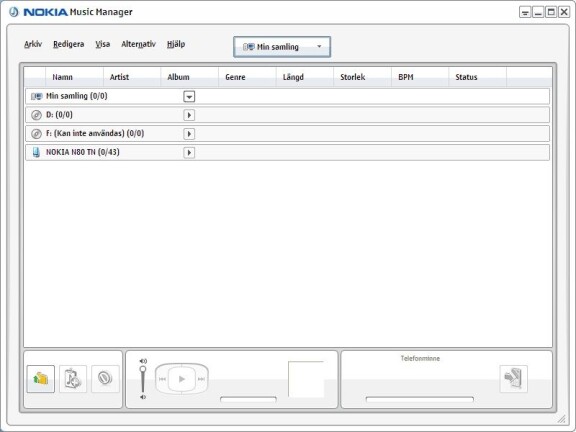
Task: Click the volume up speaker icon
Action: pos(143,361)
